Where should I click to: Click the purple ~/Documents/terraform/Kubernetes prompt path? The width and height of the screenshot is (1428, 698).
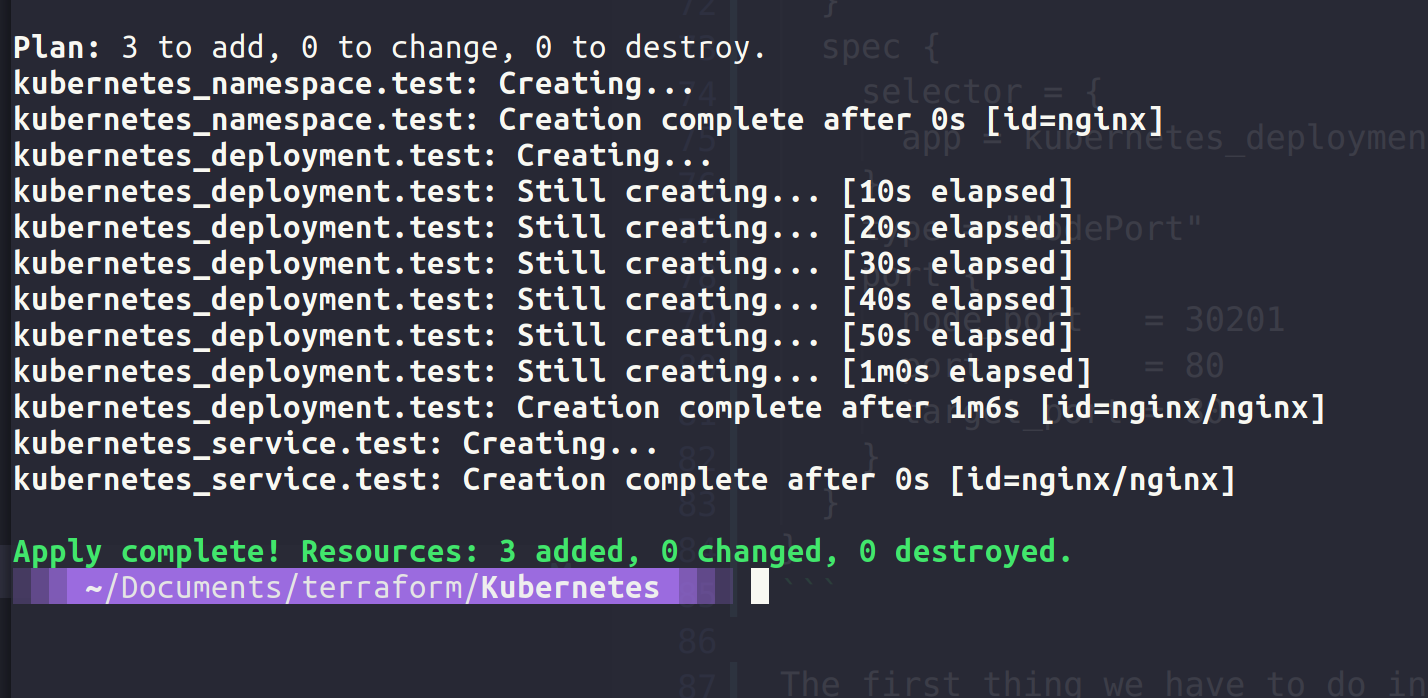(x=372, y=587)
